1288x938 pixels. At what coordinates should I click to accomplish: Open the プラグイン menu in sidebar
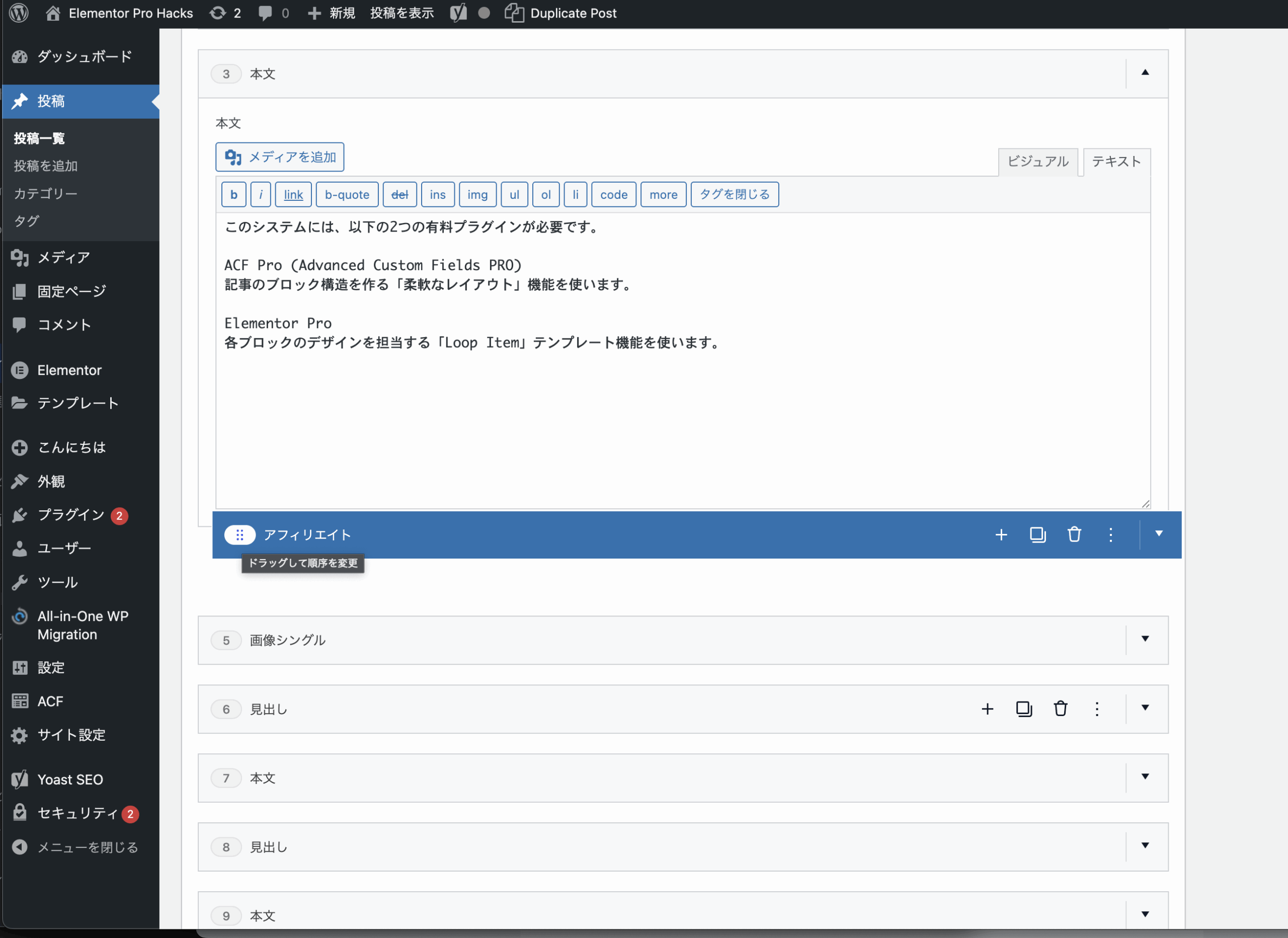click(70, 515)
